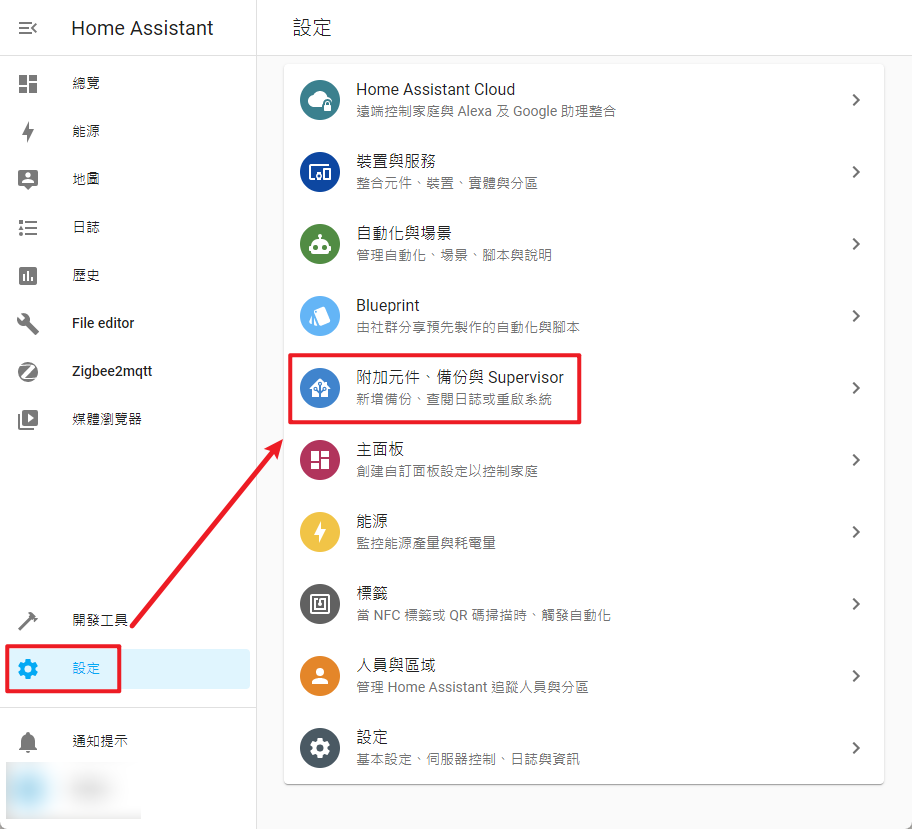Open File editor from sidebar
The width and height of the screenshot is (912, 829).
click(102, 323)
